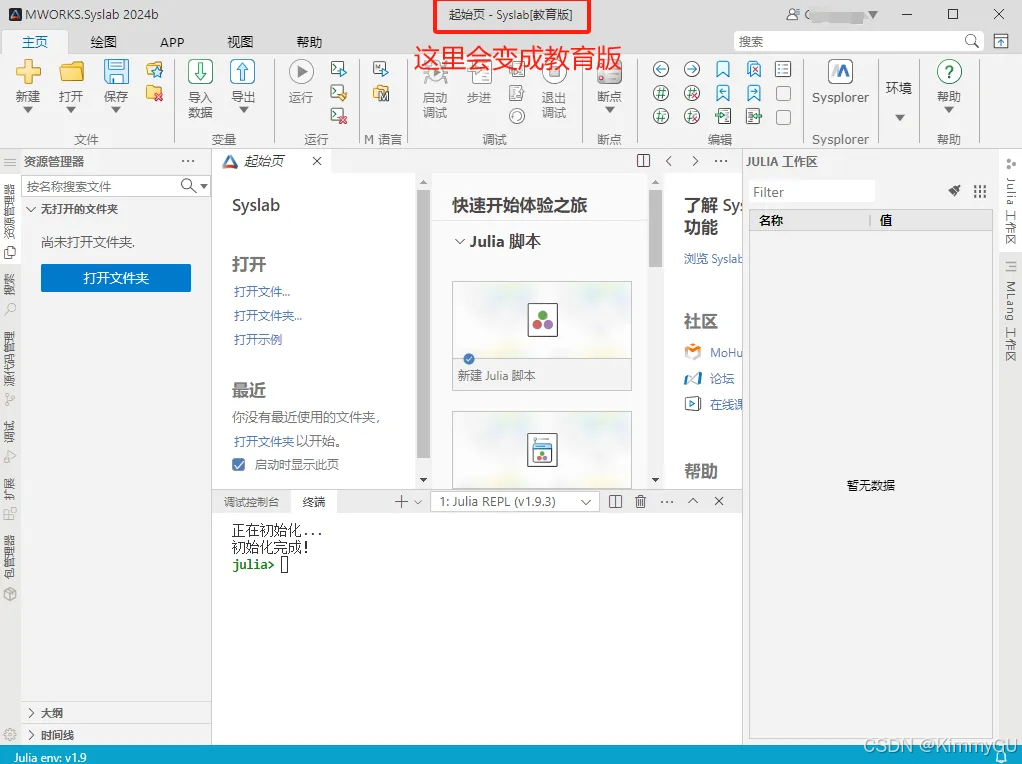Click the 保存 floppy disk icon
This screenshot has width=1022, height=764.
(115, 72)
